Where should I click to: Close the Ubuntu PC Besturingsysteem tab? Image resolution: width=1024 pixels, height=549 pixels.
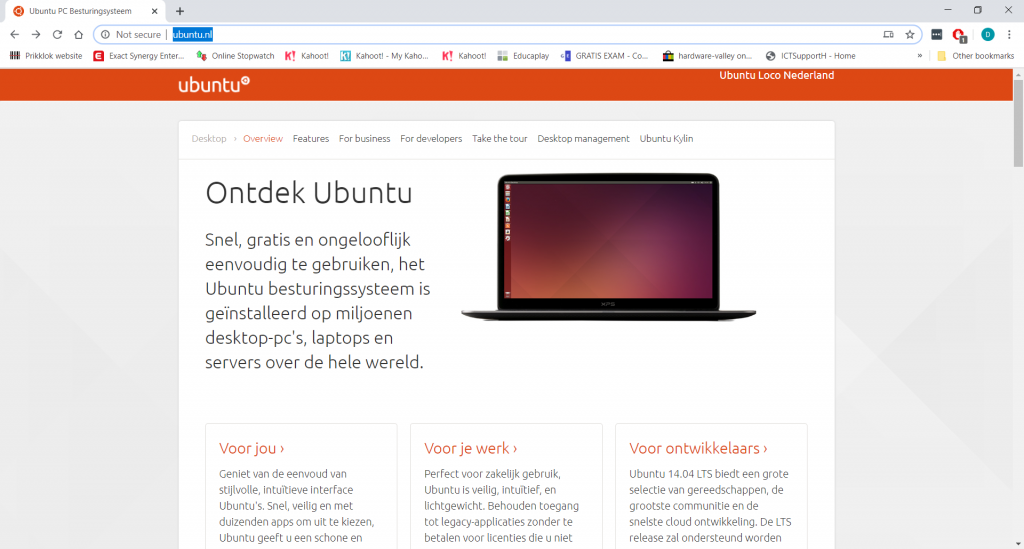click(155, 11)
